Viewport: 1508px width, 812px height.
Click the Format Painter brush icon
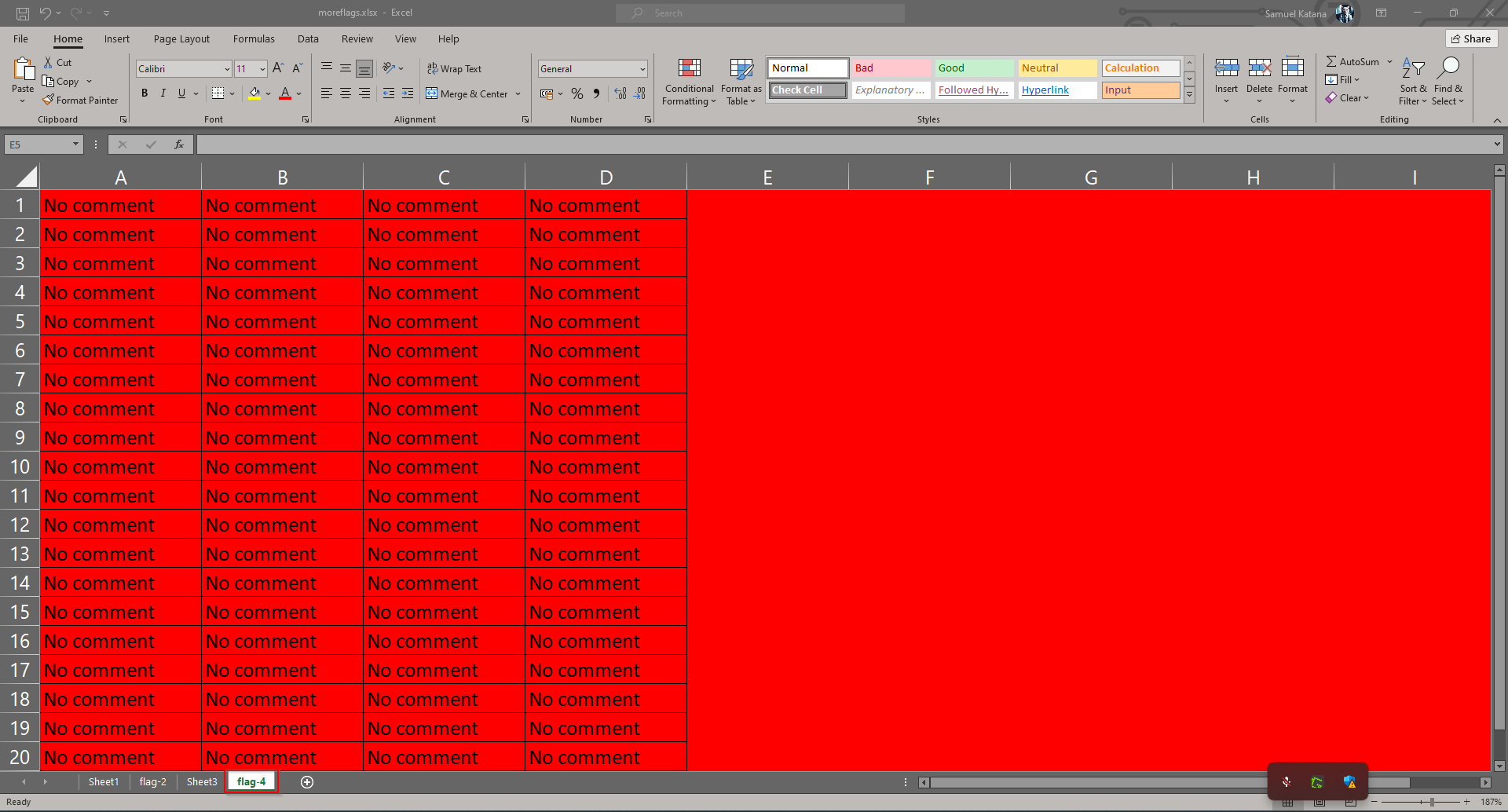pyautogui.click(x=48, y=100)
